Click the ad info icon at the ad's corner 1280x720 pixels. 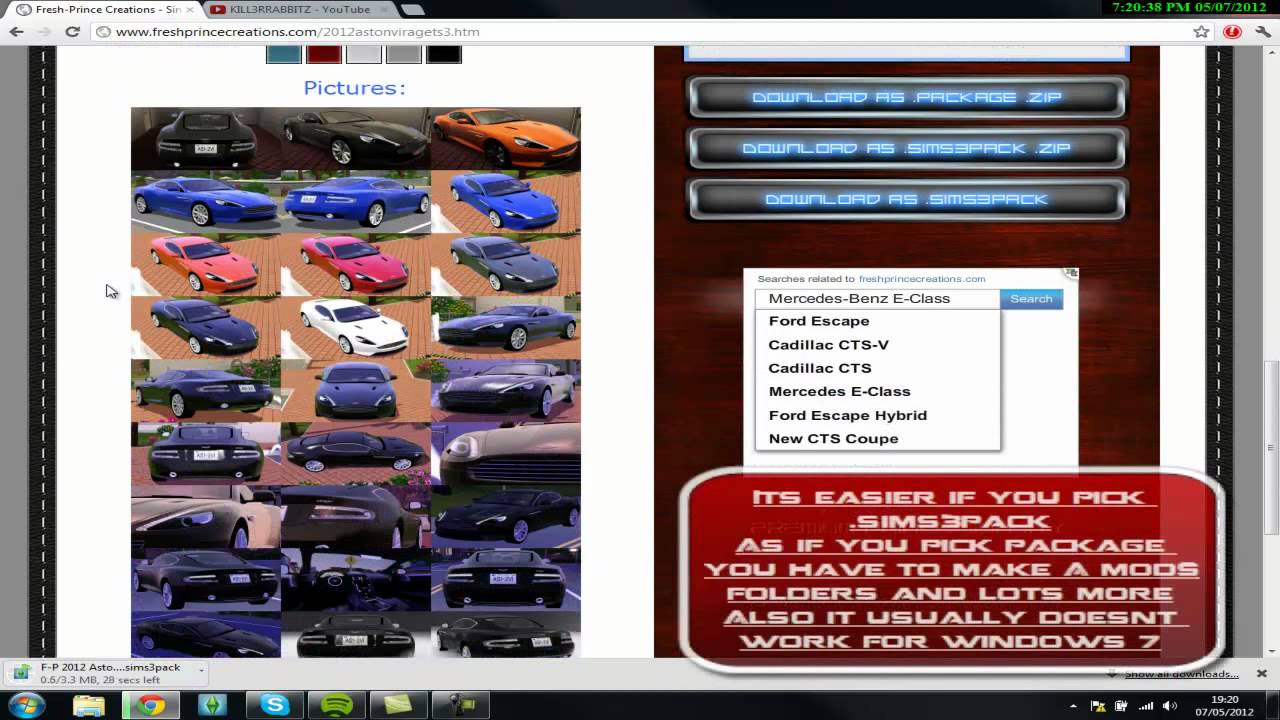pos(1071,273)
